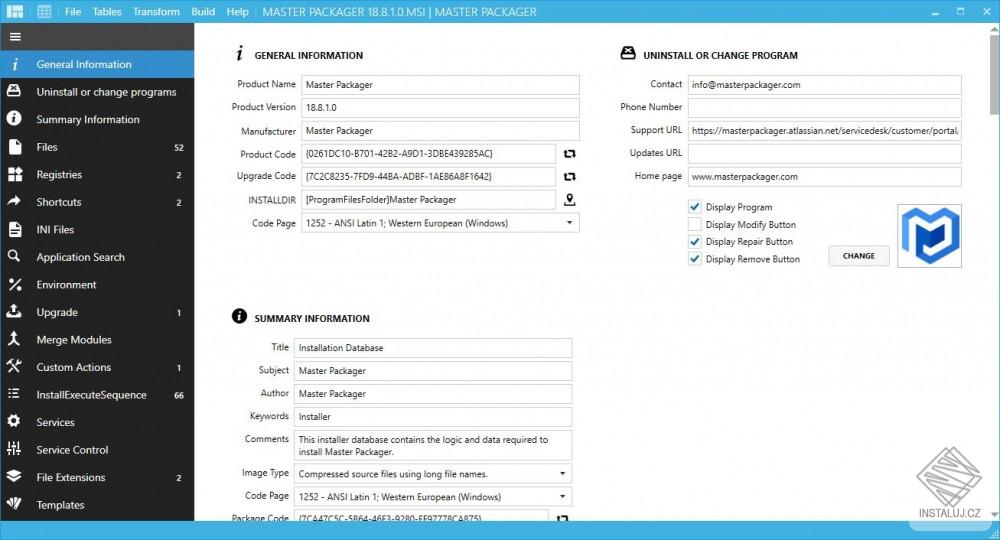Click the table grid icon in title bar
The height and width of the screenshot is (540, 1000).
pos(44,11)
